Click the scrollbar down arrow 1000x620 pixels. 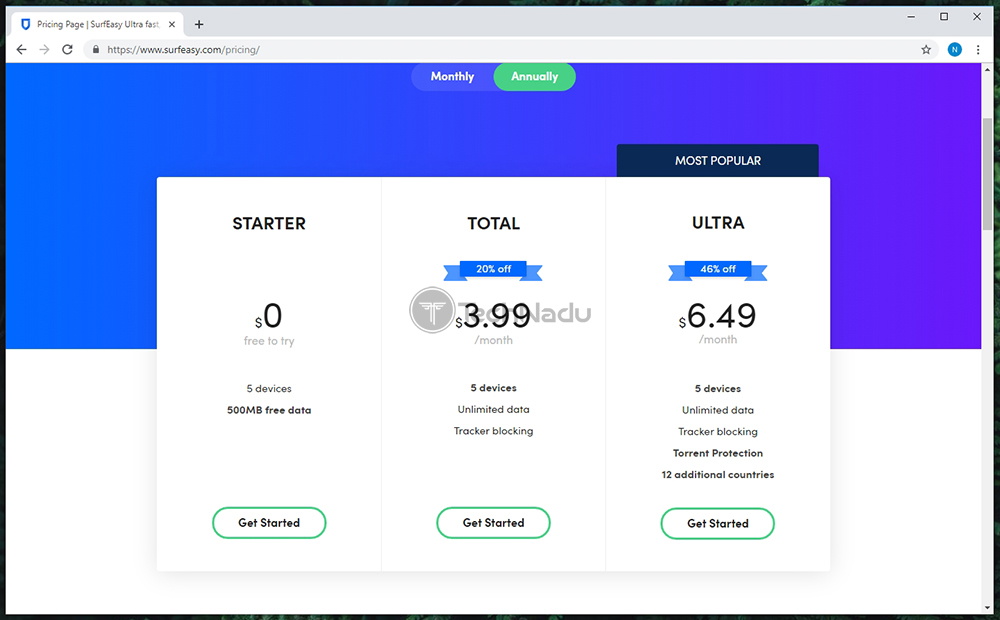coord(987,608)
